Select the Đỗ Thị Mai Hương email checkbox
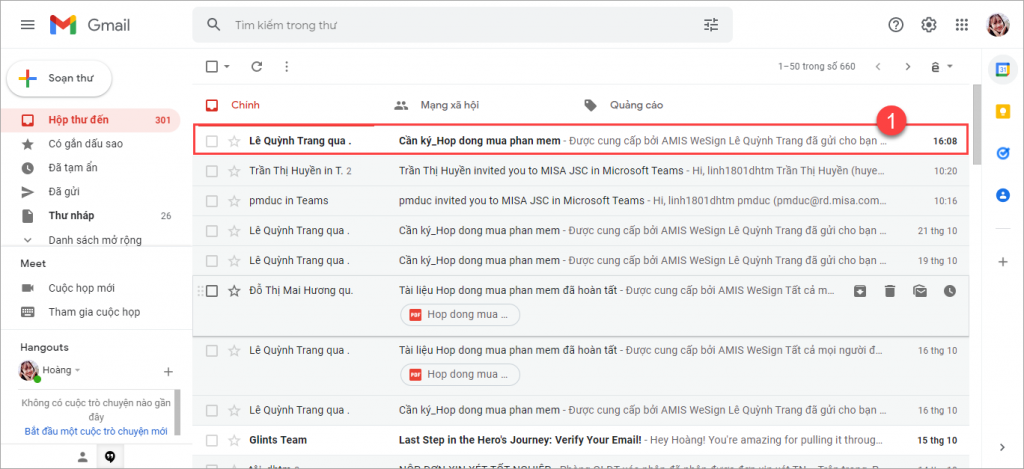 click(212, 291)
